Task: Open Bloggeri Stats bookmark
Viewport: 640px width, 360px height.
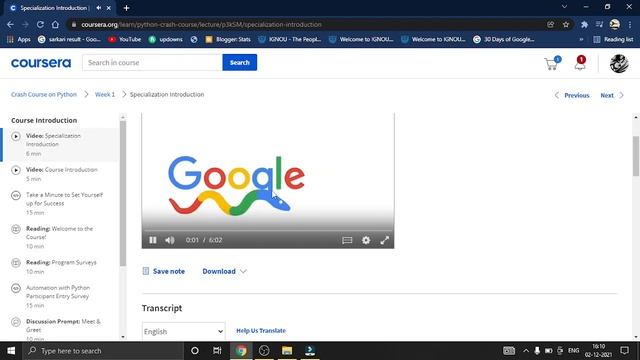Action: pos(228,39)
